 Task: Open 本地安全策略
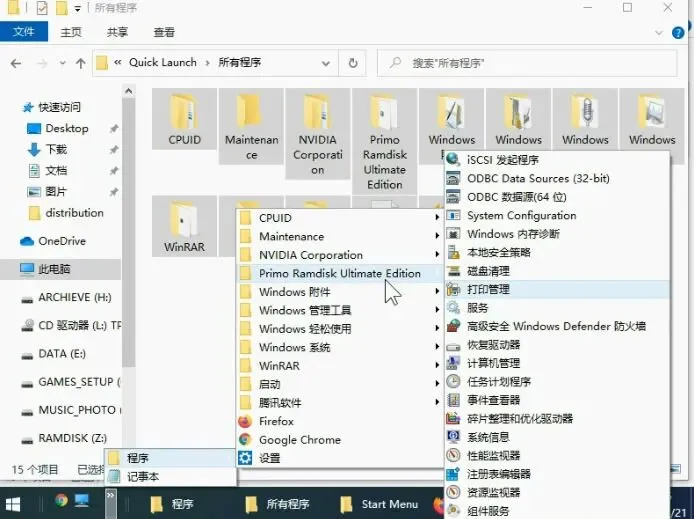tap(557, 253)
